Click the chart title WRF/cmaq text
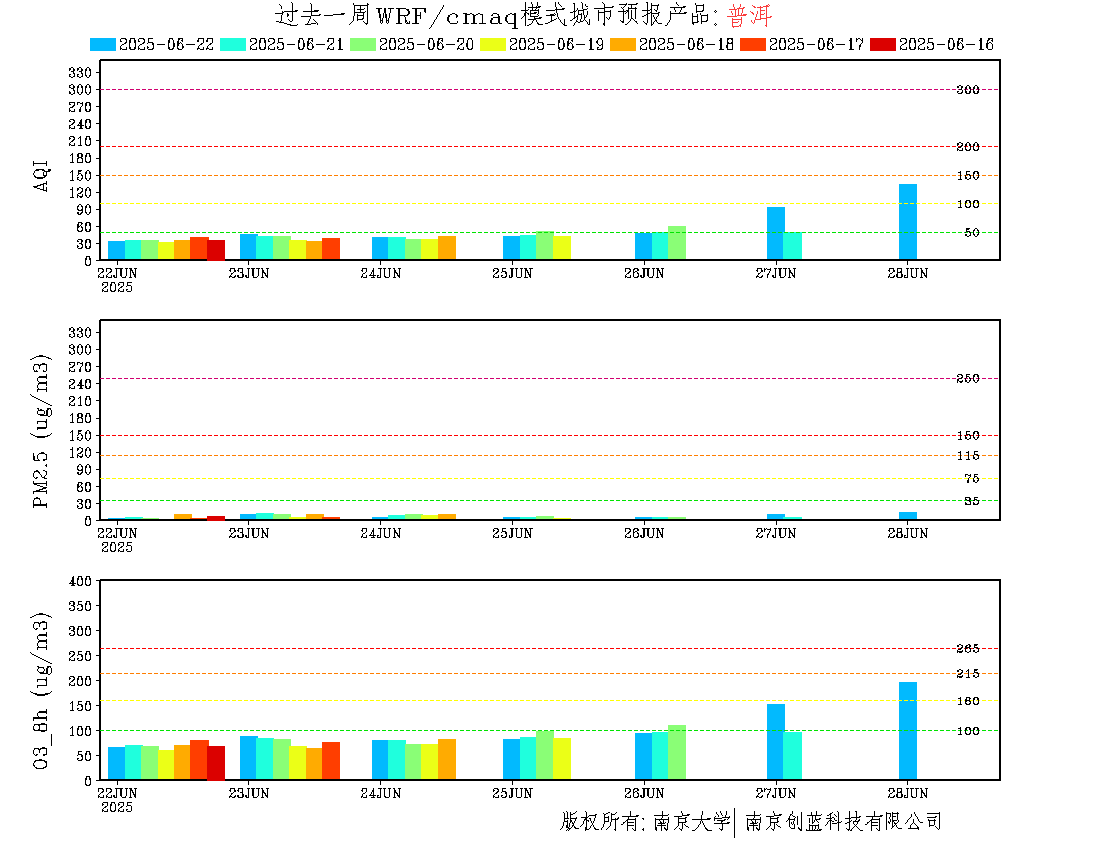The width and height of the screenshot is (1100, 850). (446, 15)
